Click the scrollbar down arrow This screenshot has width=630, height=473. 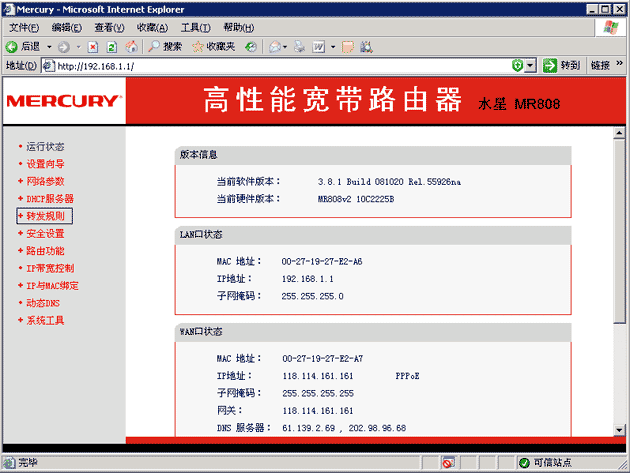pos(619,430)
